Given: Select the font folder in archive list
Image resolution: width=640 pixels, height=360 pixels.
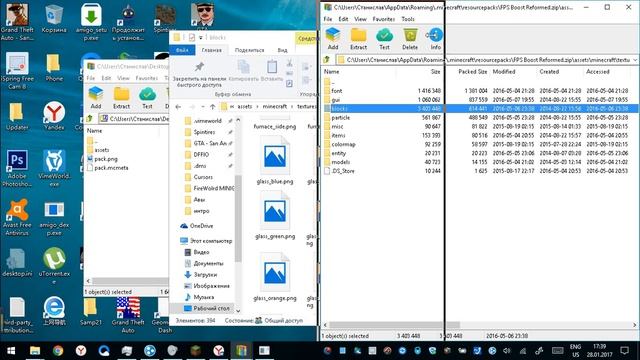Looking at the screenshot, I should click(337, 91).
